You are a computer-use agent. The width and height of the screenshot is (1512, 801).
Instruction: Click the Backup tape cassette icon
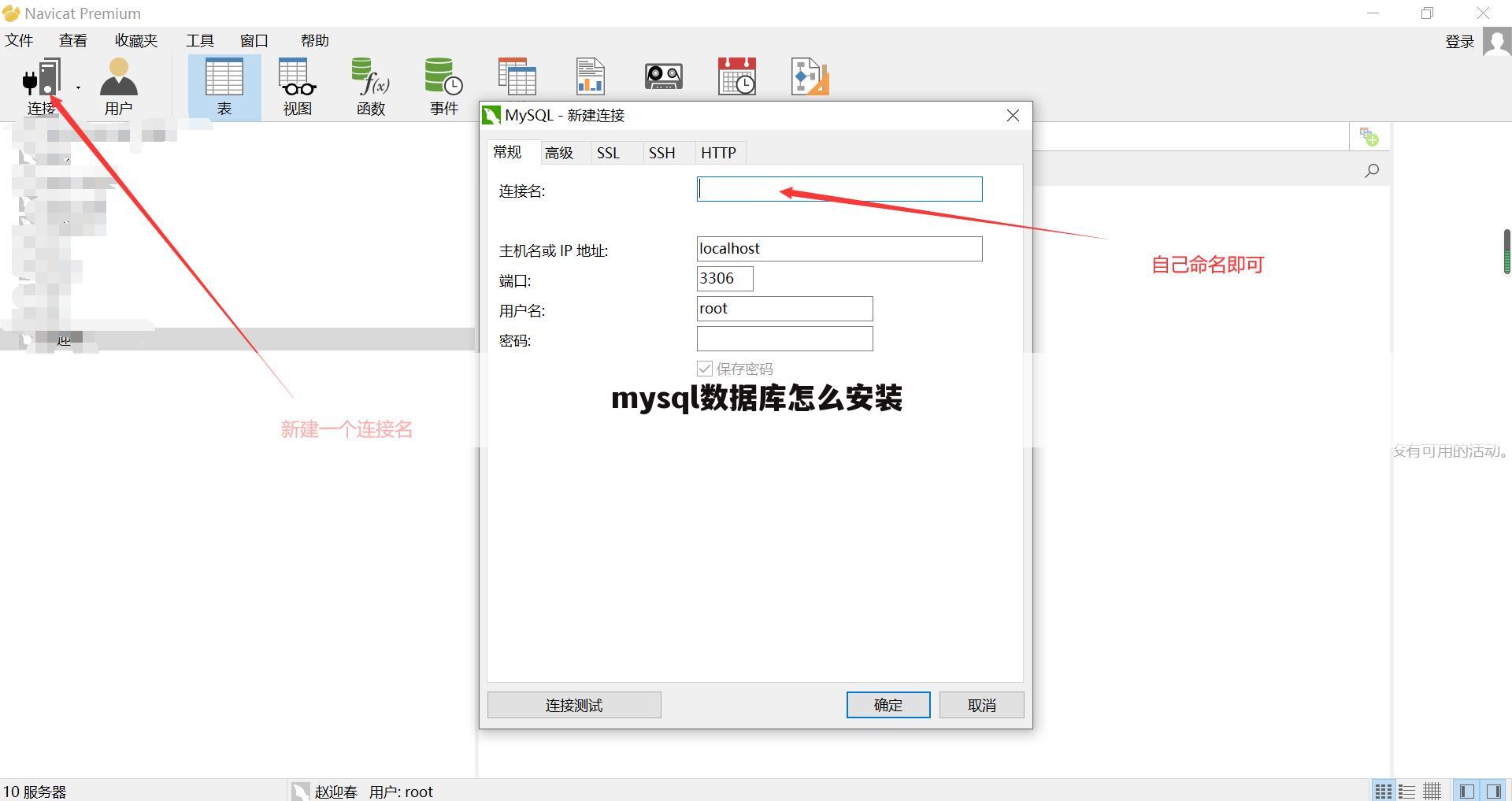click(664, 76)
